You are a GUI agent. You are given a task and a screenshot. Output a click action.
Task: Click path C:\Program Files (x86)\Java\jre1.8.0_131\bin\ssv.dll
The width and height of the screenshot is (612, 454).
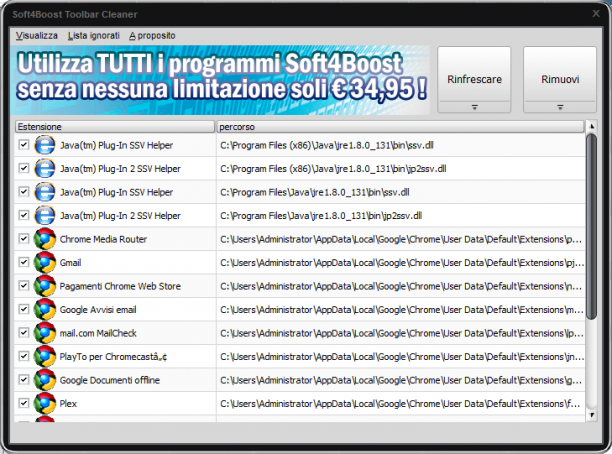(327, 146)
